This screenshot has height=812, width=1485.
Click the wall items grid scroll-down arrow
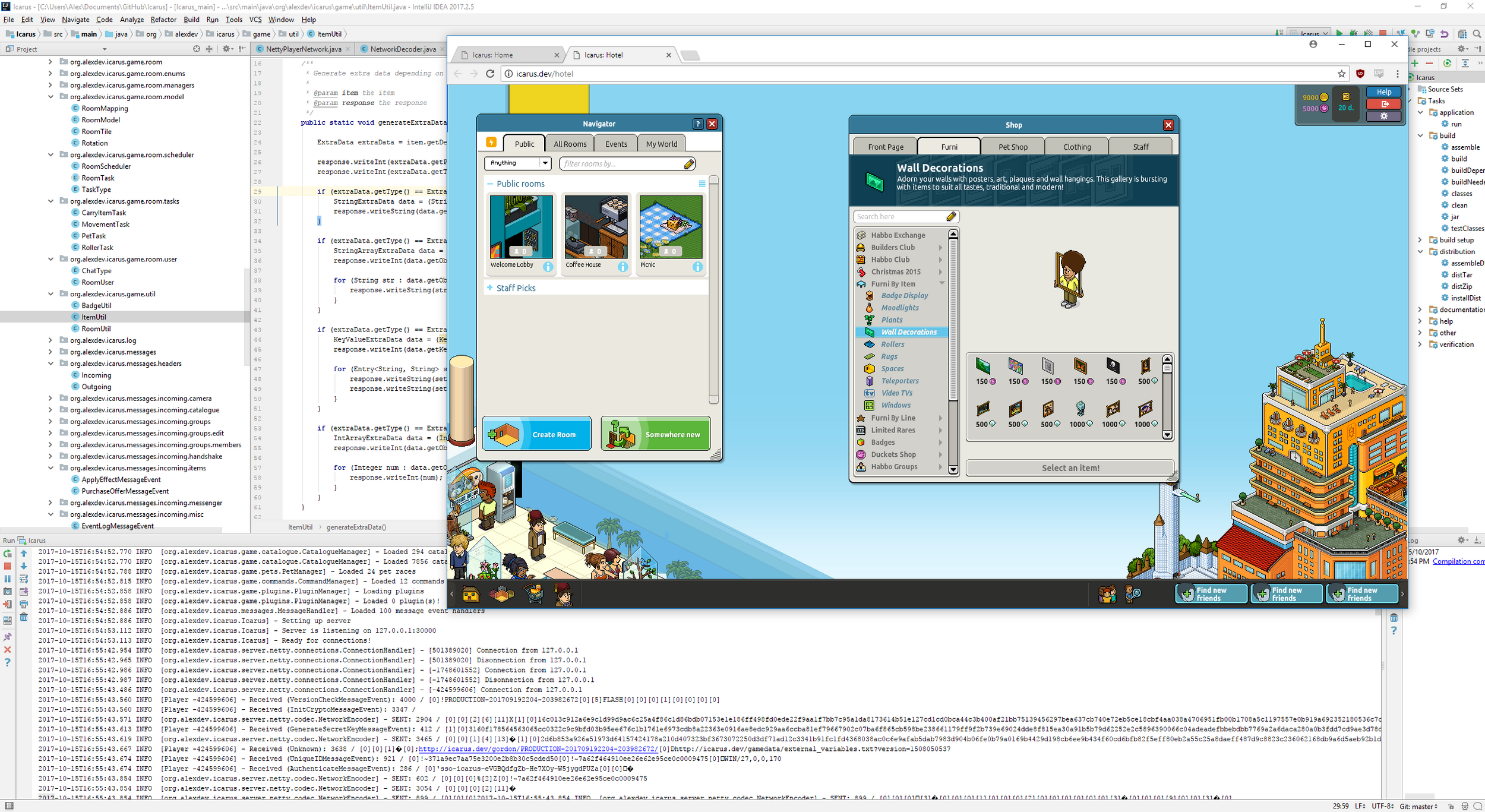point(1167,435)
